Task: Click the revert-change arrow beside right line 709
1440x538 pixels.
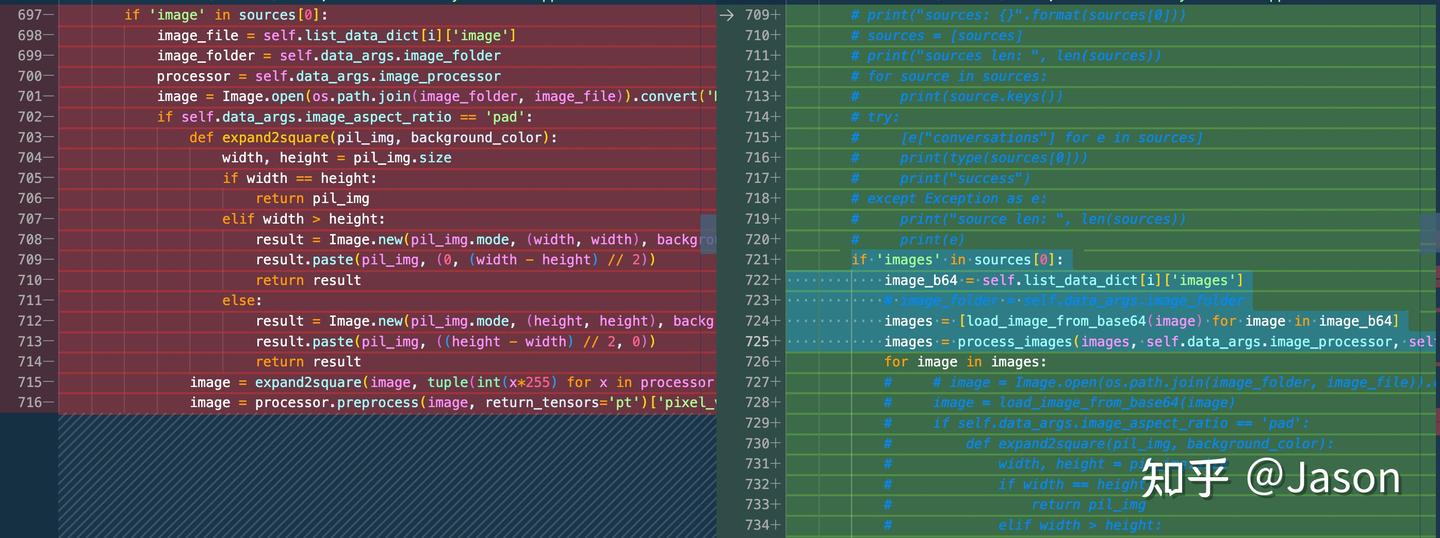Action: [727, 15]
